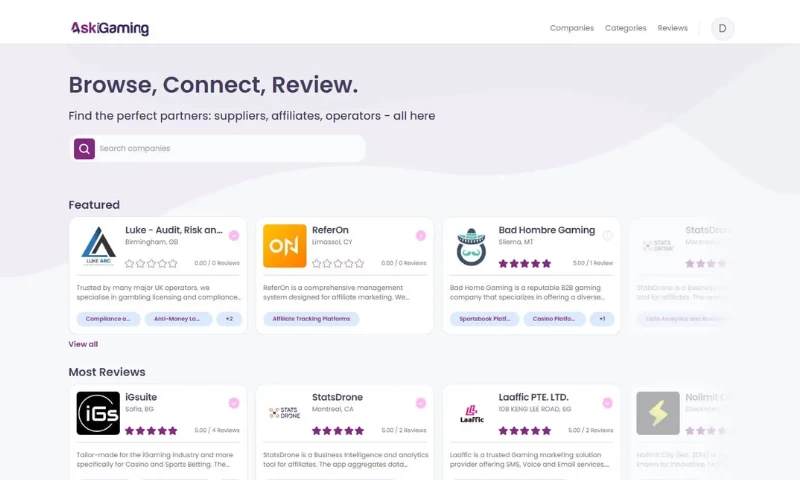Click the StatsDrone logo under Most Reviews
This screenshot has width=800, height=480.
tap(284, 413)
